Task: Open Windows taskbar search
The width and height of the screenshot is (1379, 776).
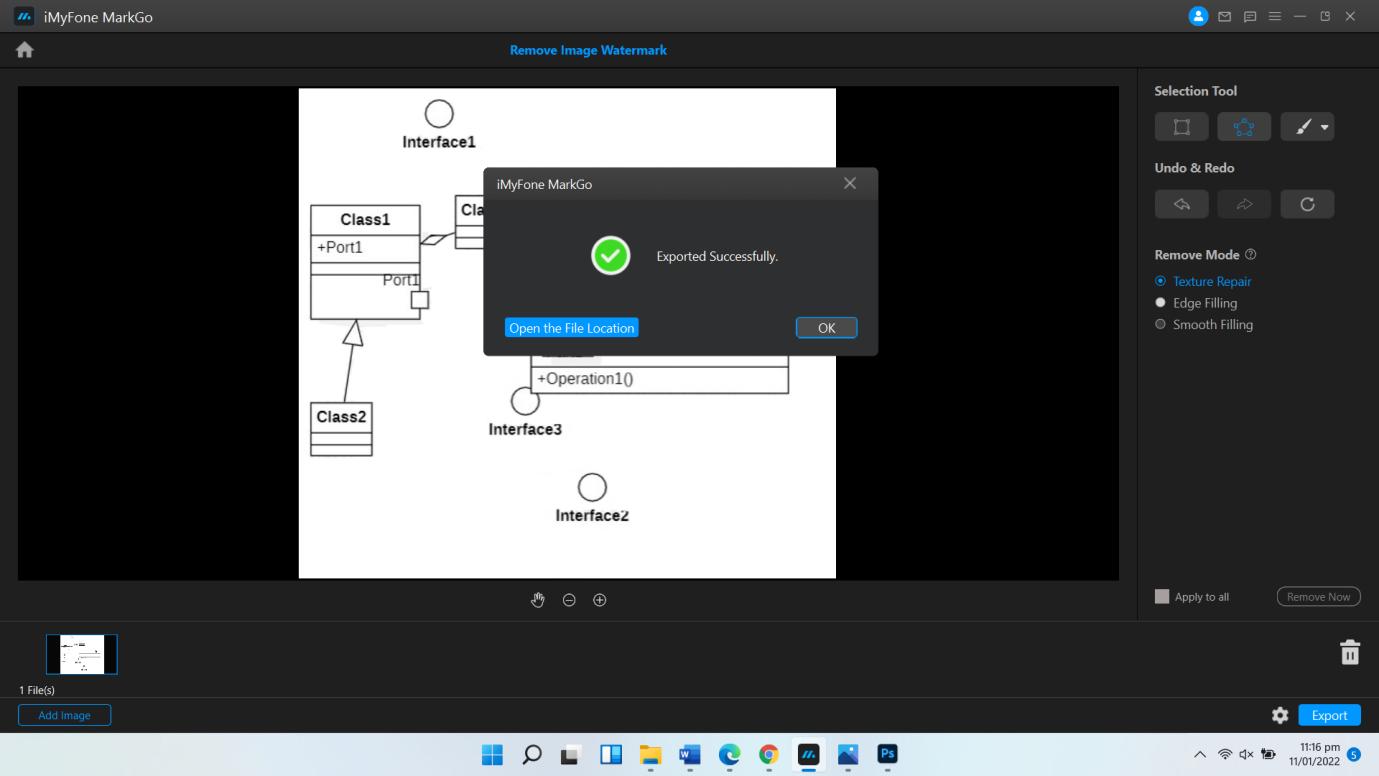Action: click(531, 755)
